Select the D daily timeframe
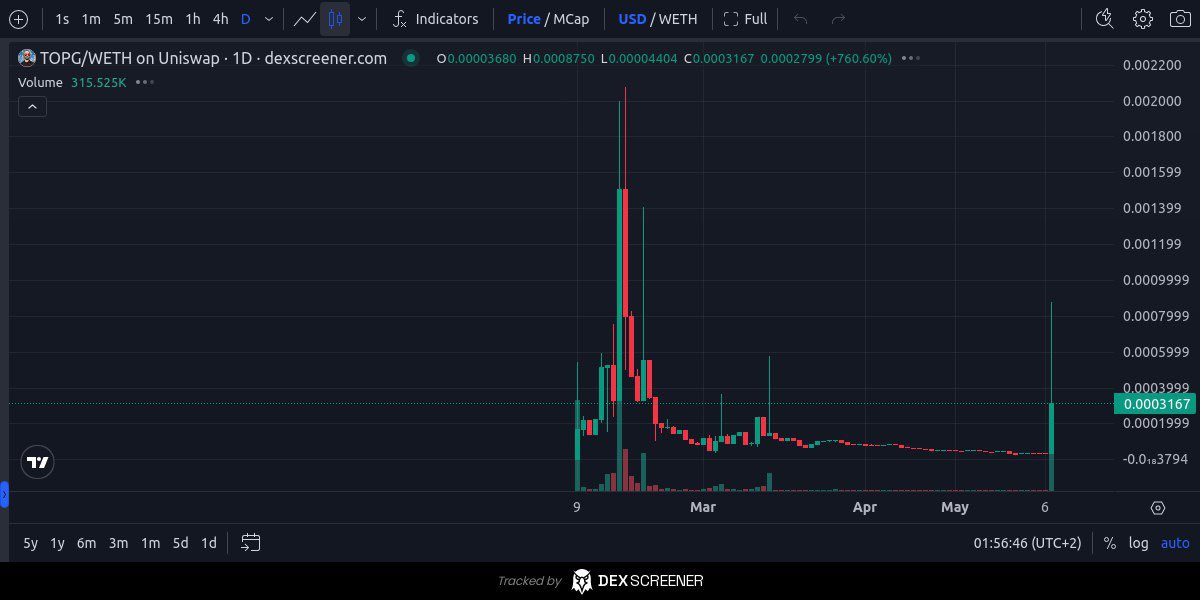Screen dimensions: 1200x600 coord(245,19)
